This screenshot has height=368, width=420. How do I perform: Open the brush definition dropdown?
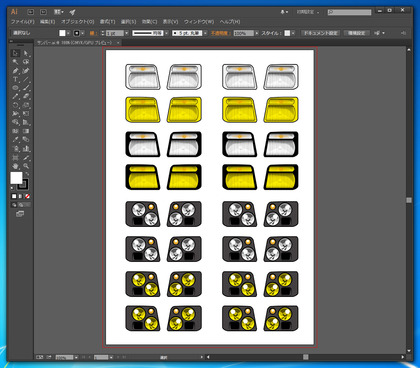click(x=205, y=33)
